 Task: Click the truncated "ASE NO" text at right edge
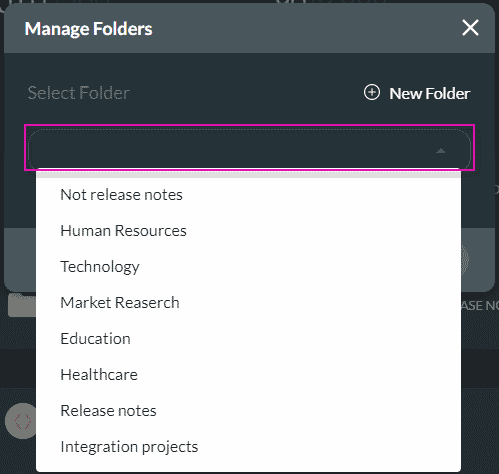pyautogui.click(x=480, y=305)
